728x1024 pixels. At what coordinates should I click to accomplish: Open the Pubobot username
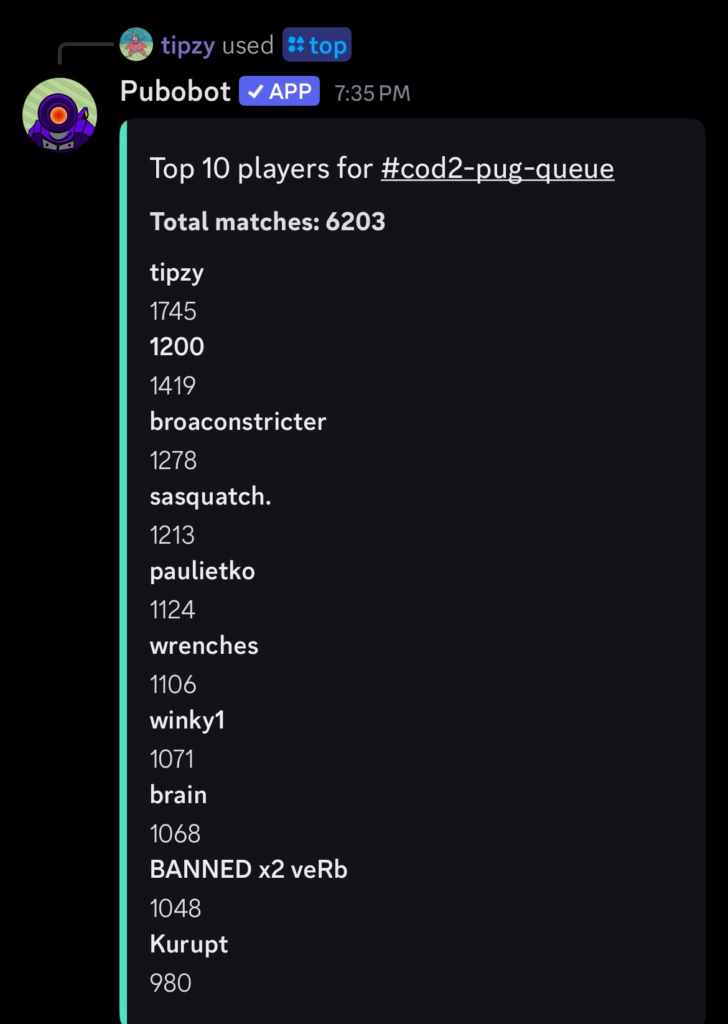click(175, 91)
